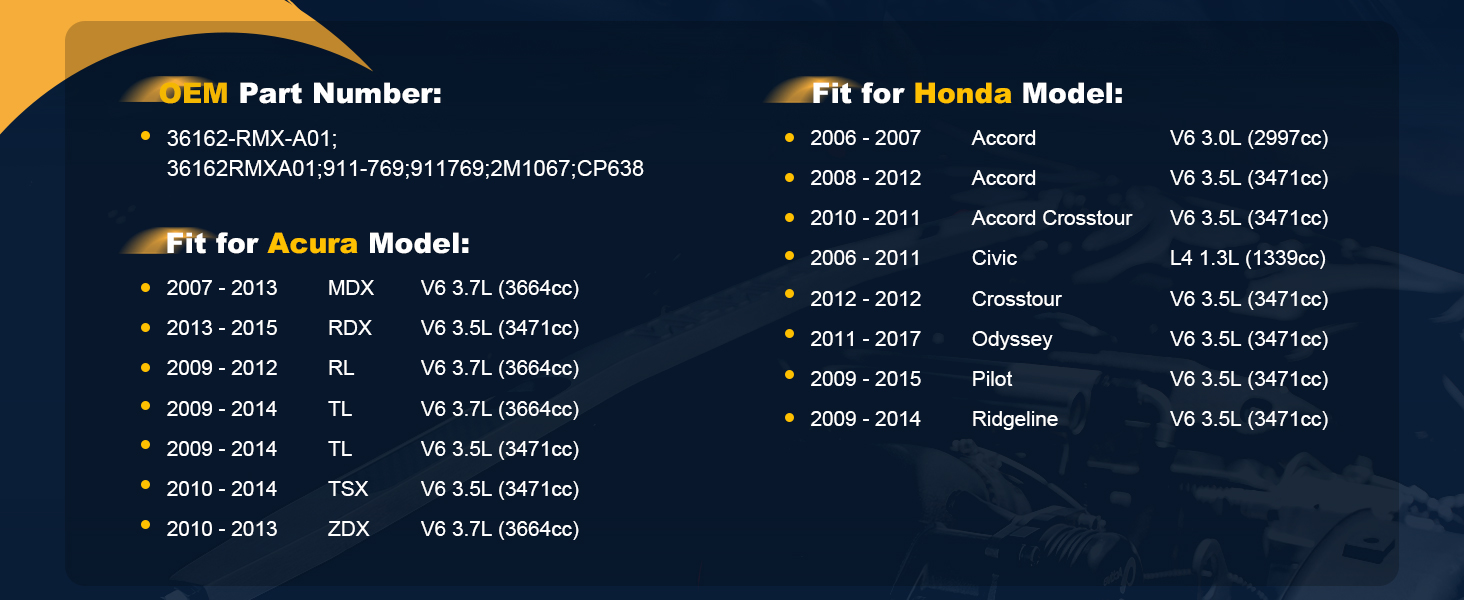Select the Pilot model entry
Viewport: 1464px width, 600px height.
[x=991, y=379]
